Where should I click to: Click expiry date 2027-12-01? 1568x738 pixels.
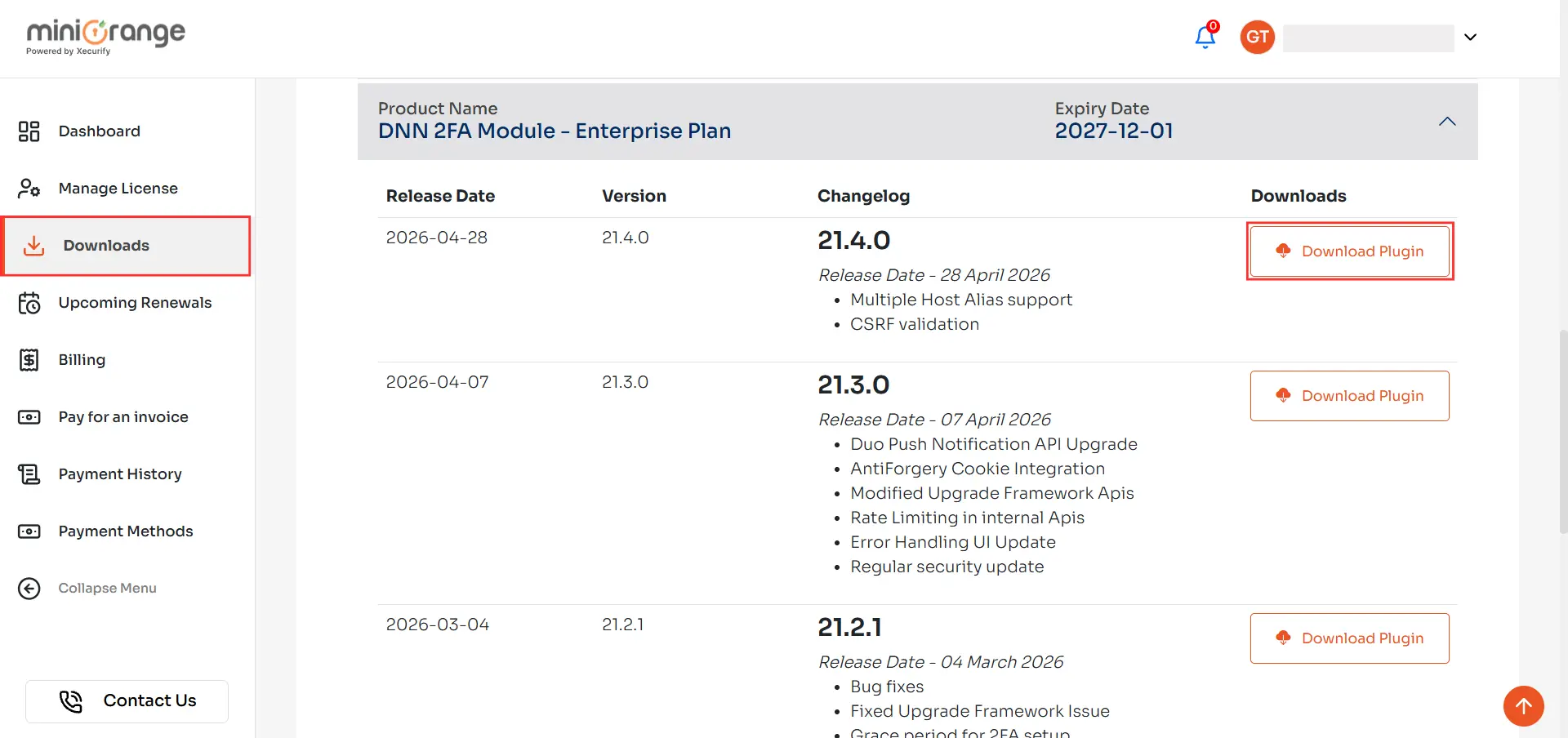tap(1114, 131)
